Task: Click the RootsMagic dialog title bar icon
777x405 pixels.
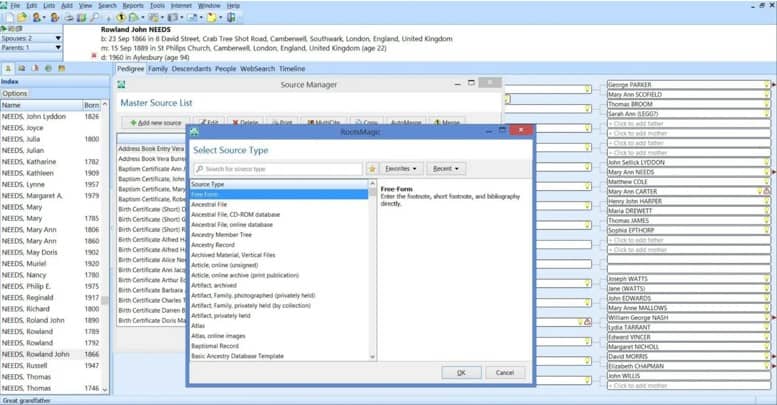Action: click(x=194, y=132)
